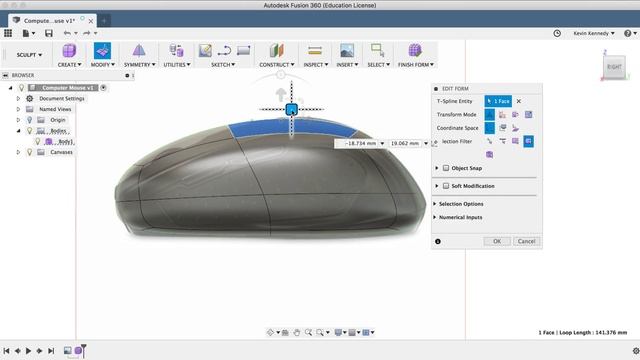Viewport: 640px width, 360px height.
Task: Select the third Selection Filter option
Action: tap(515, 141)
